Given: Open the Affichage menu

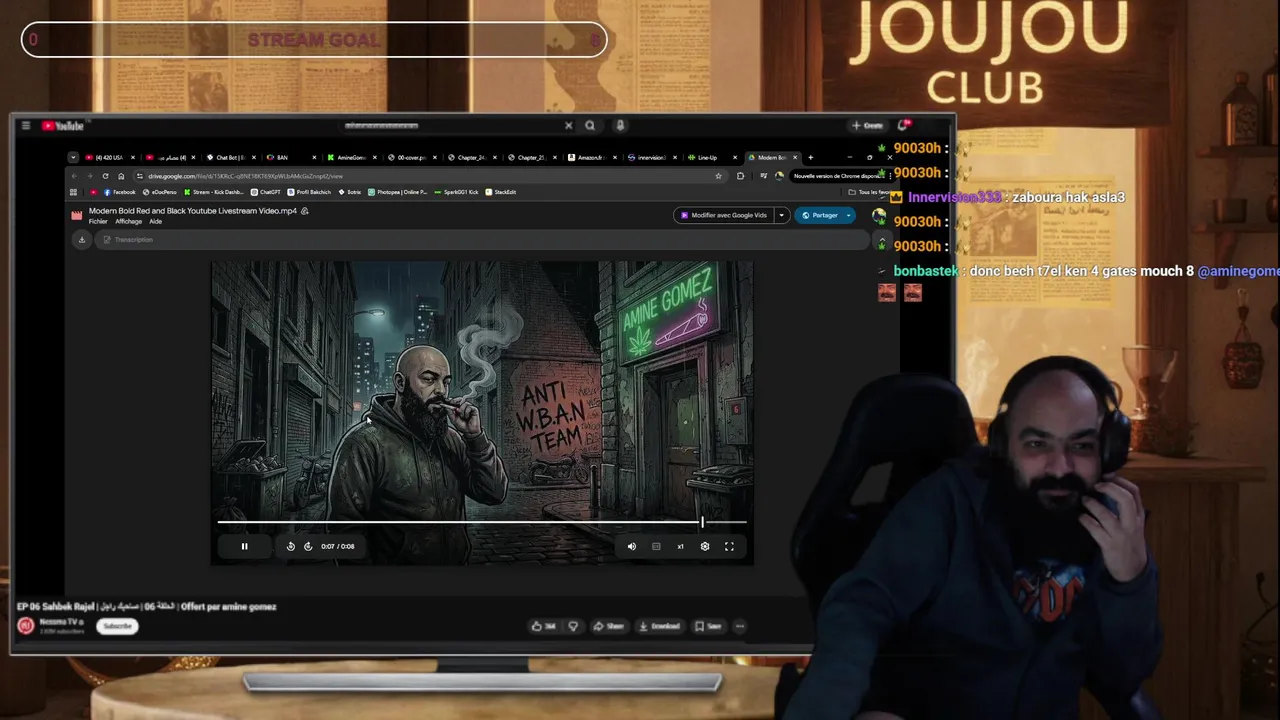Looking at the screenshot, I should [128, 221].
